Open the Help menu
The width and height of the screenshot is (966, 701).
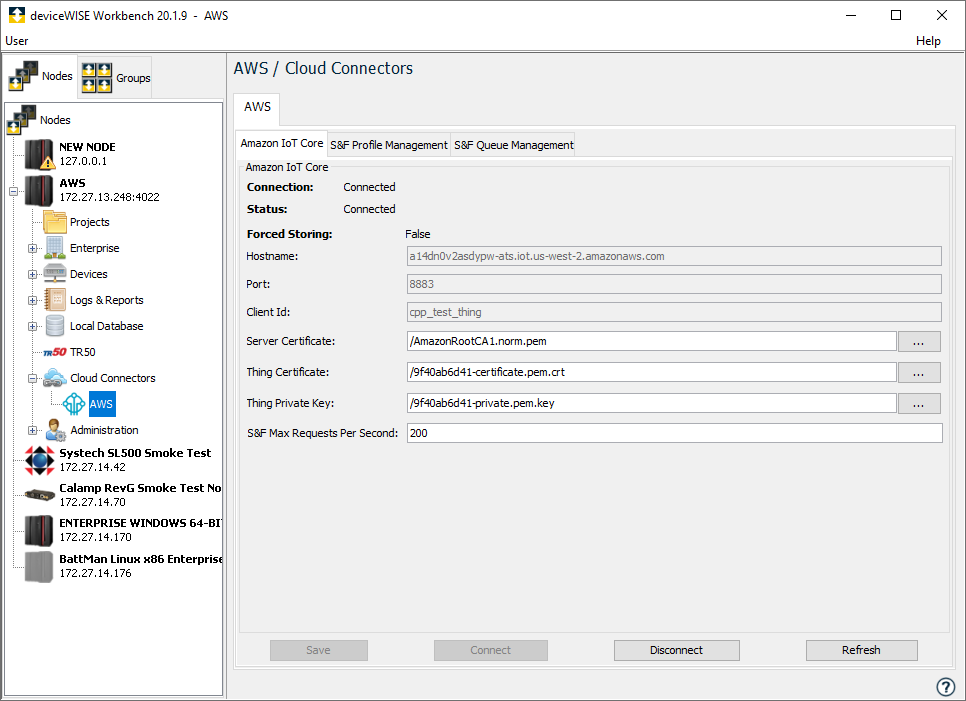pos(928,41)
